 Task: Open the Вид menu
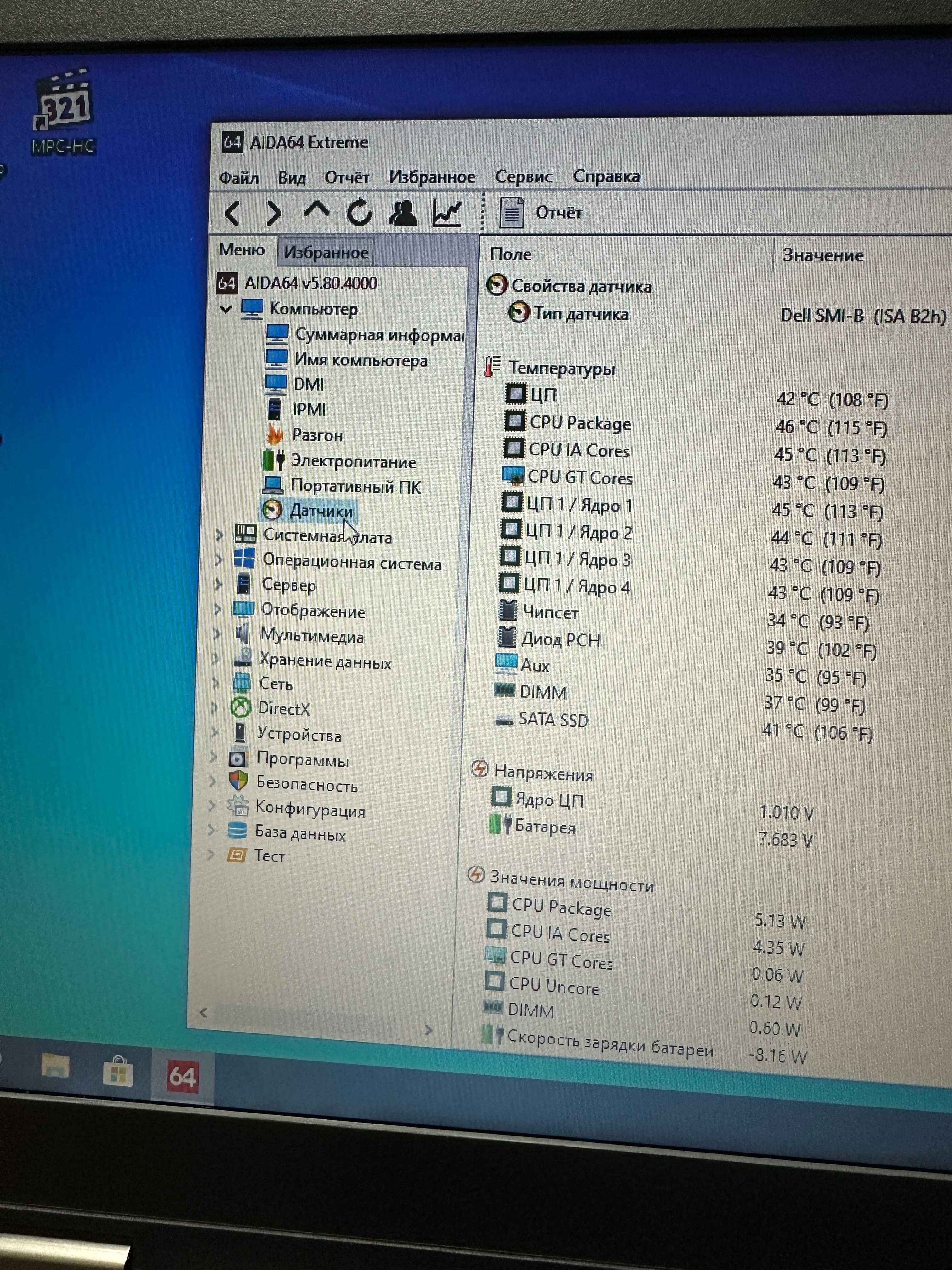coord(292,178)
